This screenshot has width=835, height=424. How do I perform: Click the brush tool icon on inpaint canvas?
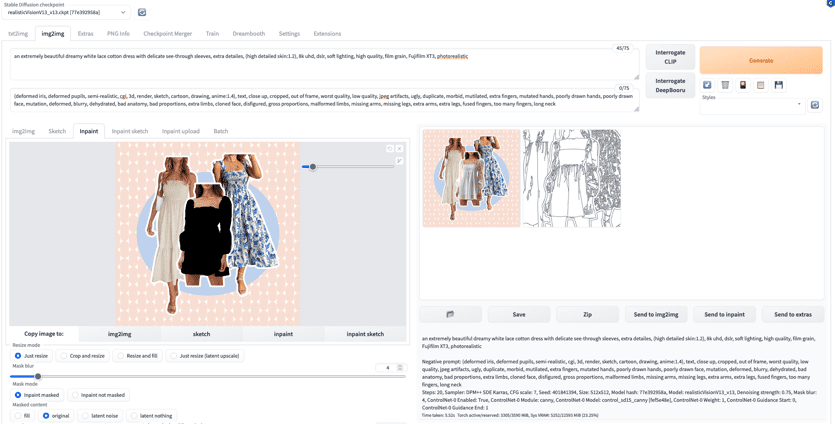(x=399, y=161)
